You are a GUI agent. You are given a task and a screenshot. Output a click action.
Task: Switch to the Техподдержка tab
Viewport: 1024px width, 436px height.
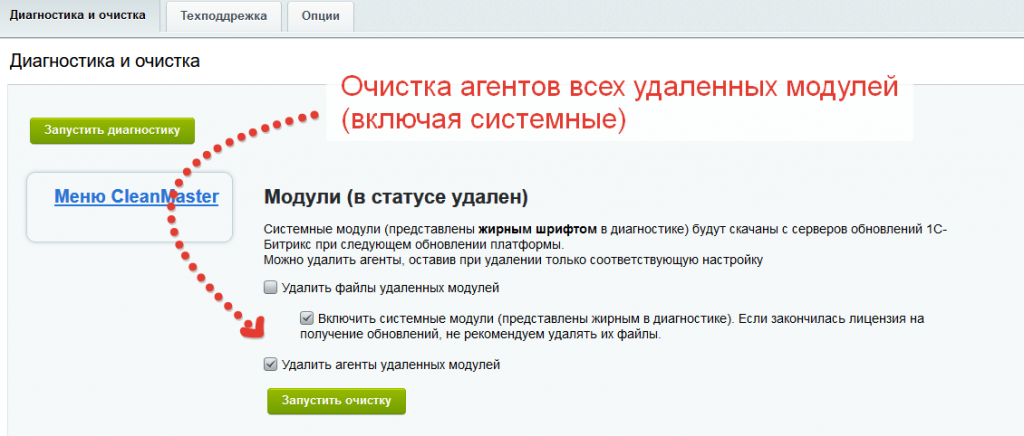(x=223, y=17)
